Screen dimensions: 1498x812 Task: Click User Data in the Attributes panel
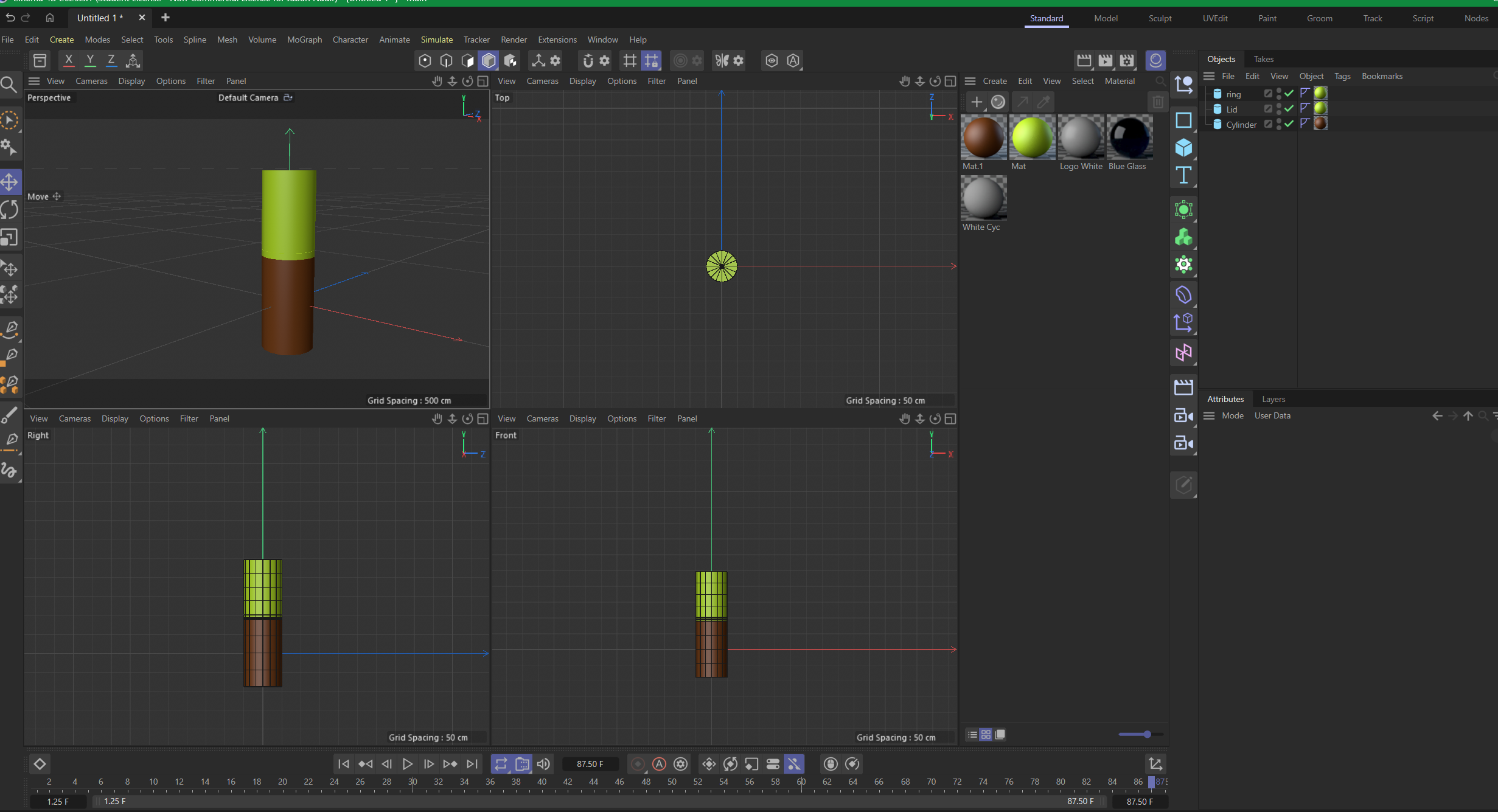click(1272, 415)
